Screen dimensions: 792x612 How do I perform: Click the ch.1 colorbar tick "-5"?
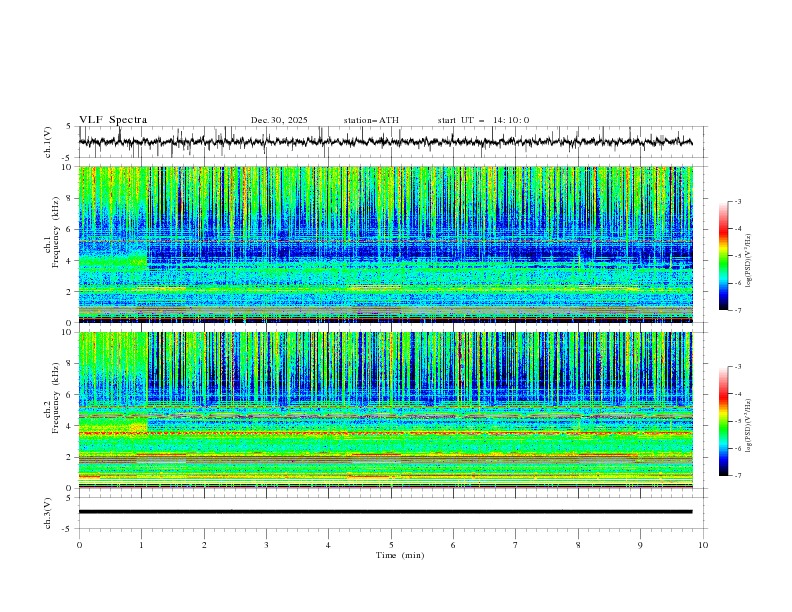click(738, 256)
